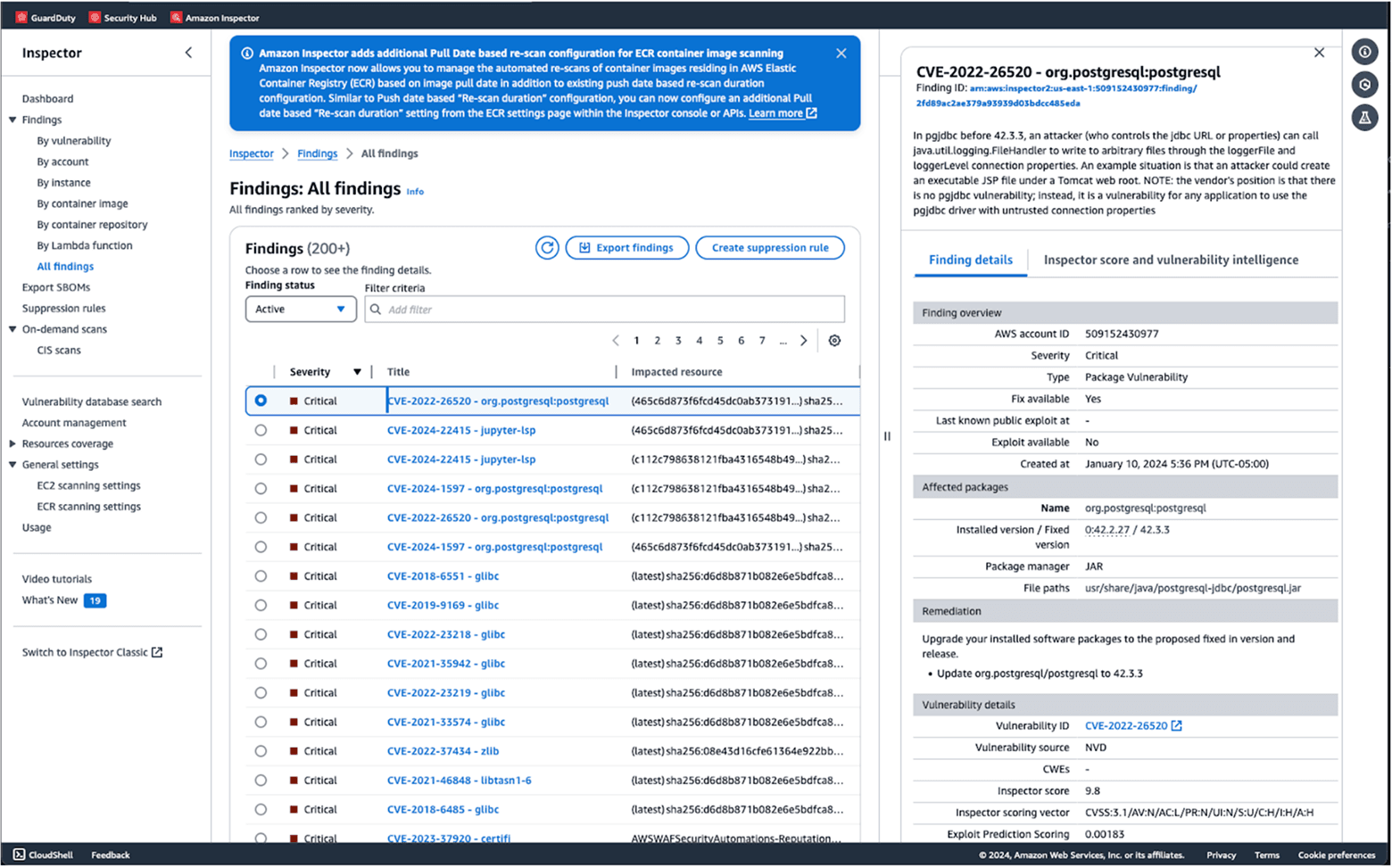The image size is (1392, 868).
Task: Select radio for CVE-2022-23218 glibc
Action: tap(261, 634)
